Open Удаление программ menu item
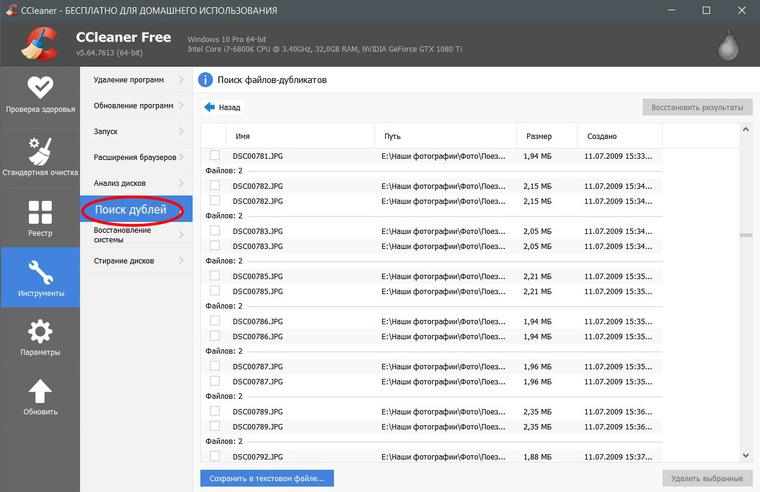 [136, 79]
